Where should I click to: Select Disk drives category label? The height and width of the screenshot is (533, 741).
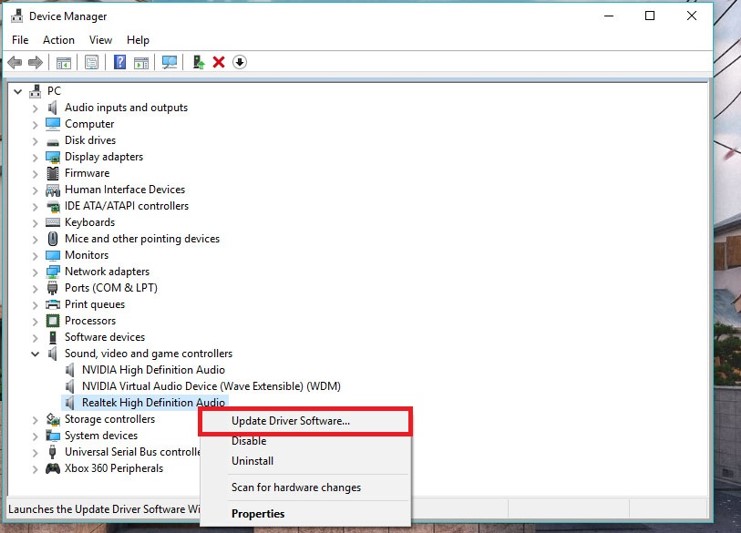click(x=90, y=140)
